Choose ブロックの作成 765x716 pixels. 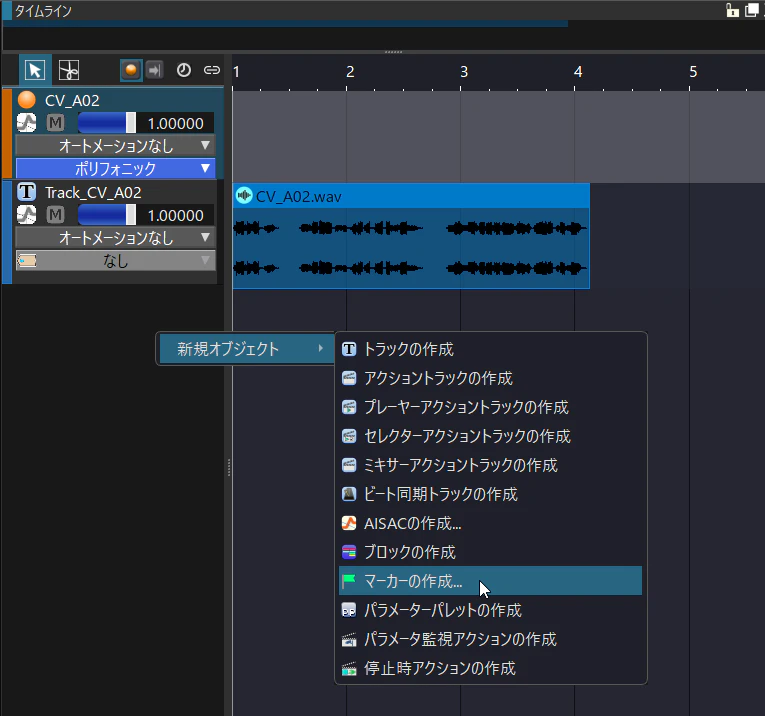coord(490,552)
